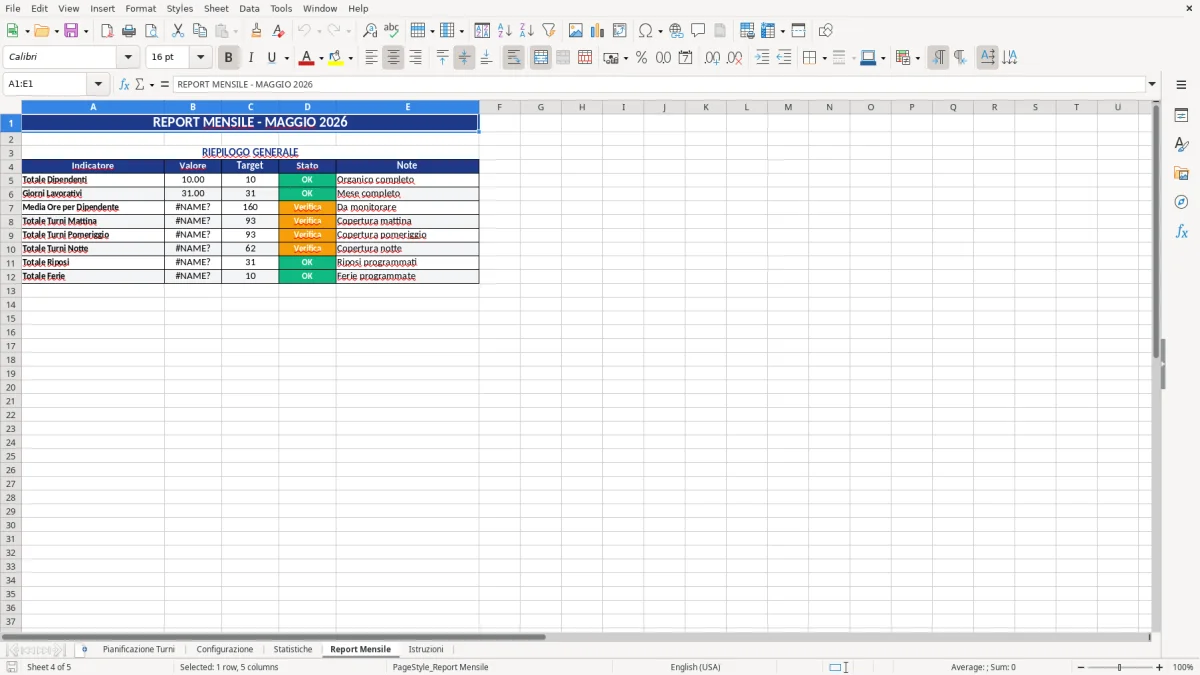This screenshot has width=1200, height=675.
Task: Toggle Wrap Text
Action: point(513,58)
